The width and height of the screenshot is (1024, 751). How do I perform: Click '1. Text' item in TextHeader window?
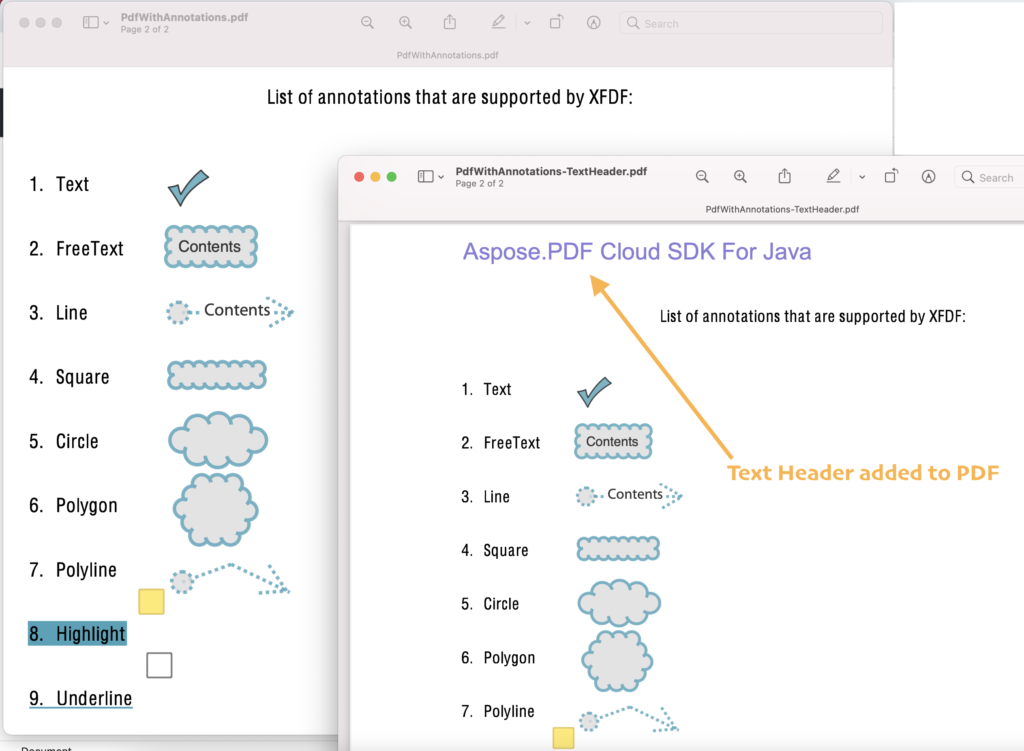pos(486,389)
